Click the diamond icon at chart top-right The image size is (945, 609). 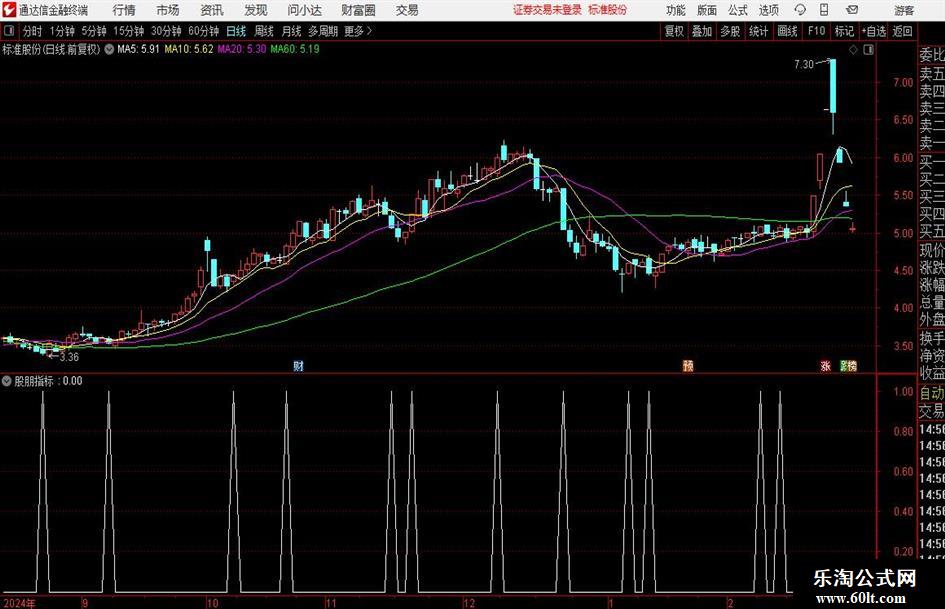point(853,50)
